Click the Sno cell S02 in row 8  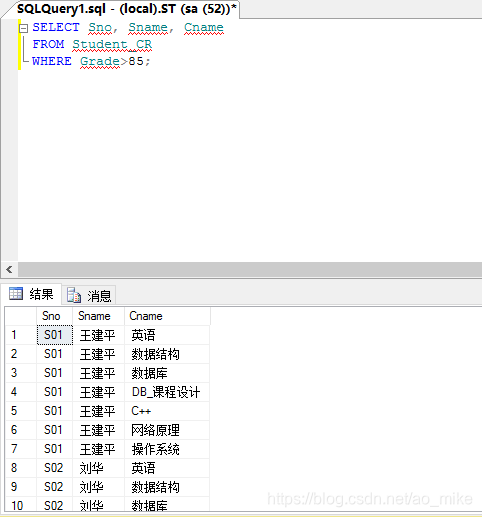(x=55, y=468)
